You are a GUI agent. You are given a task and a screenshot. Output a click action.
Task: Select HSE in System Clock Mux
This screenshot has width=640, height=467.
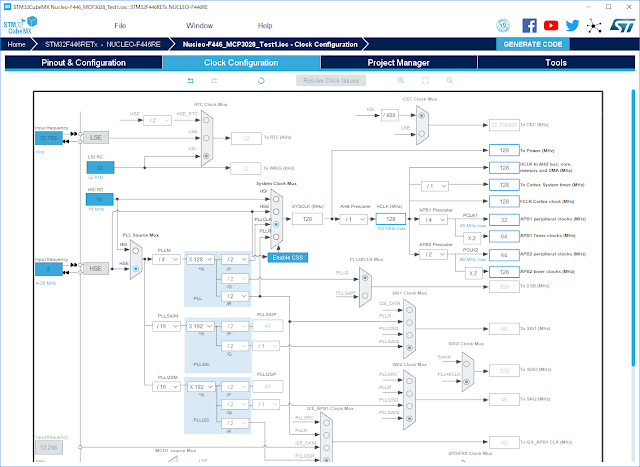pyautogui.click(x=276, y=211)
